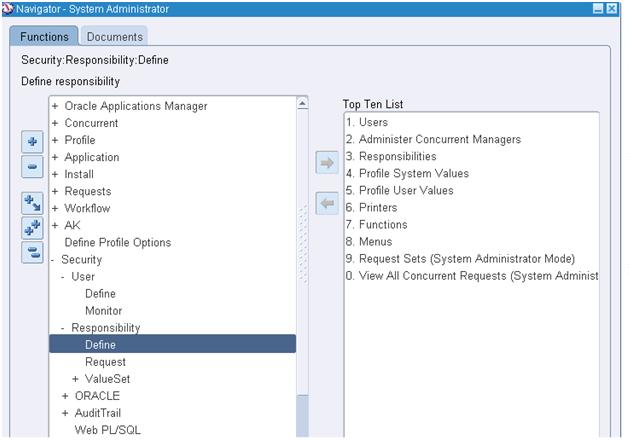
Task: Remove from Top Ten List with left arrow
Action: (327, 203)
